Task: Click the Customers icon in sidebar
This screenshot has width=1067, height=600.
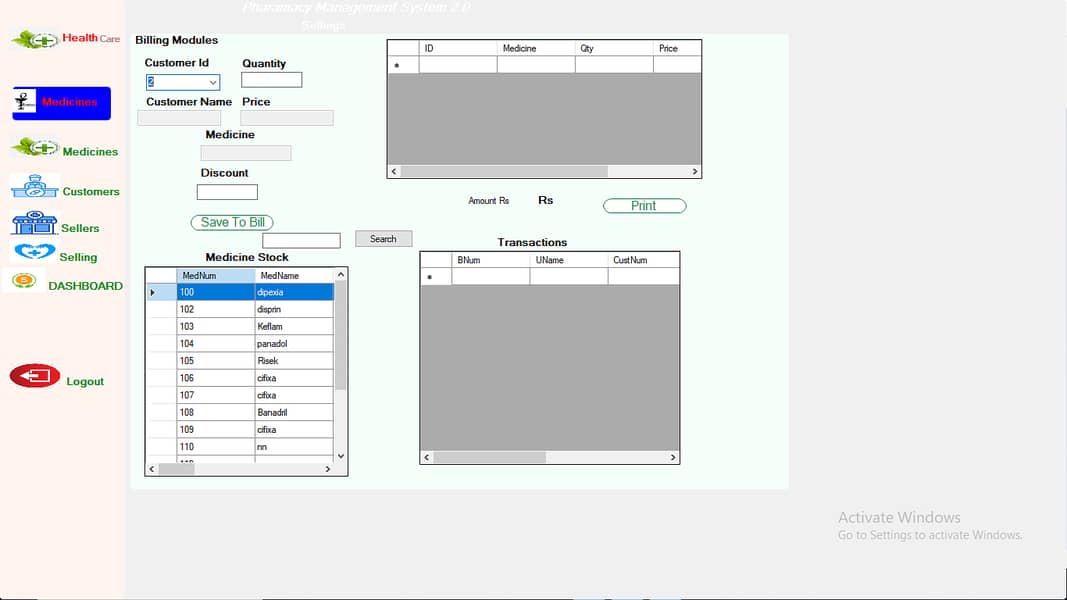Action: [x=34, y=187]
